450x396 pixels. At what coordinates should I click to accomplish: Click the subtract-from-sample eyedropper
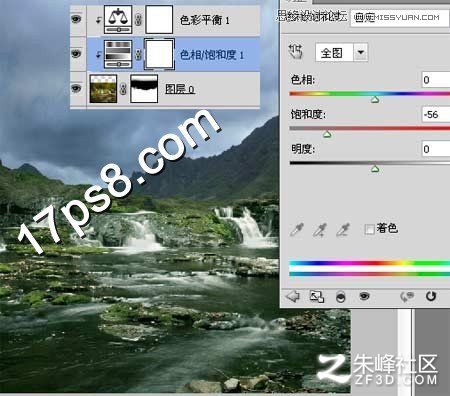342,230
